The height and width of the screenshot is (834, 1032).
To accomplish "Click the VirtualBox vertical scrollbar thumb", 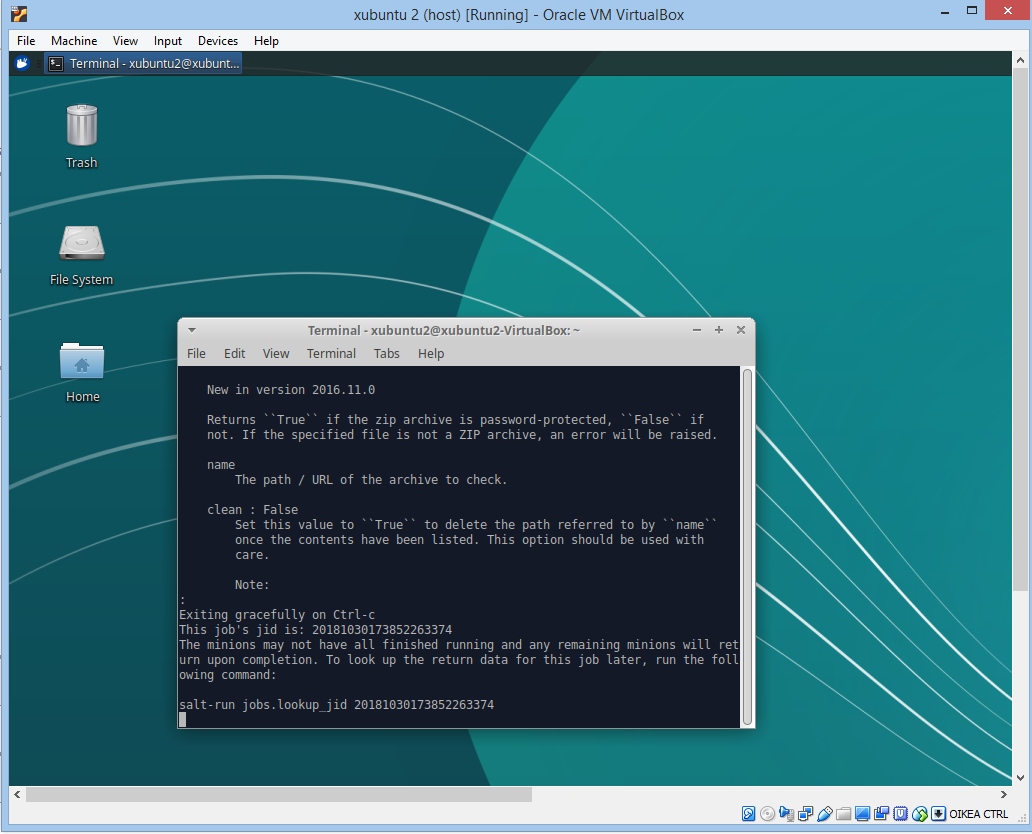I will pyautogui.click(x=1020, y=330).
